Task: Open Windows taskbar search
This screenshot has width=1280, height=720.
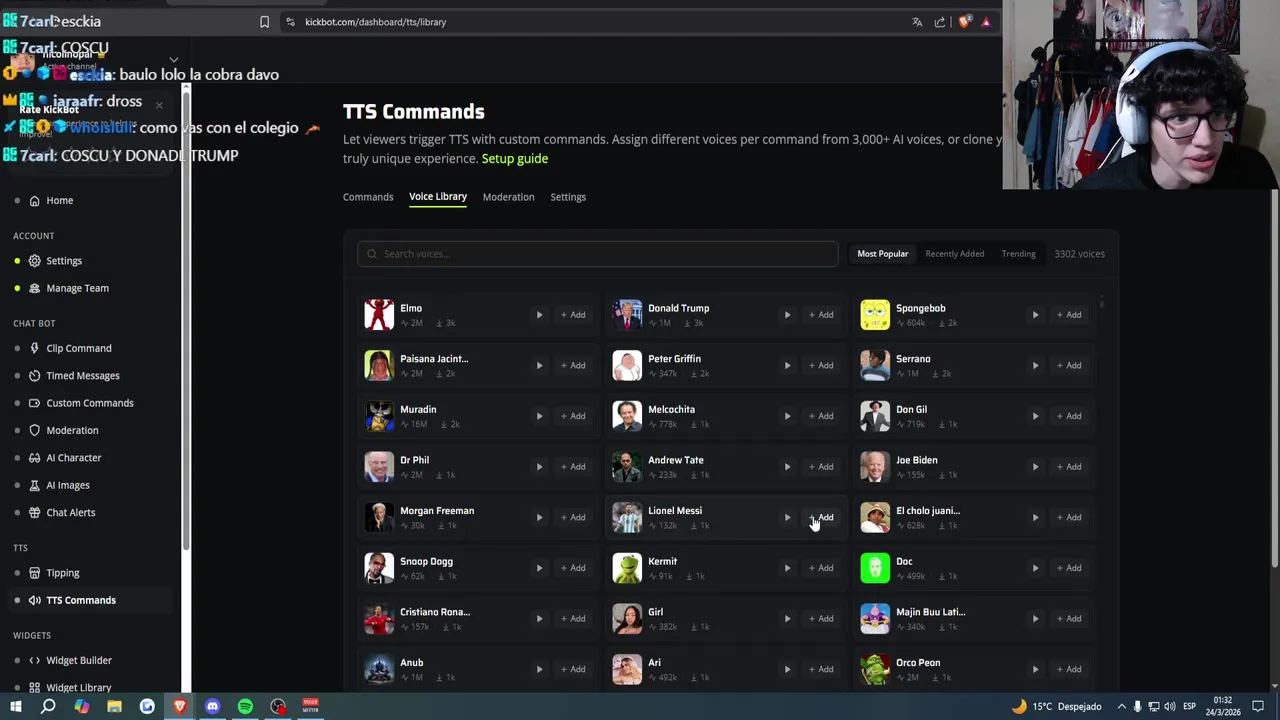Action: click(48, 707)
